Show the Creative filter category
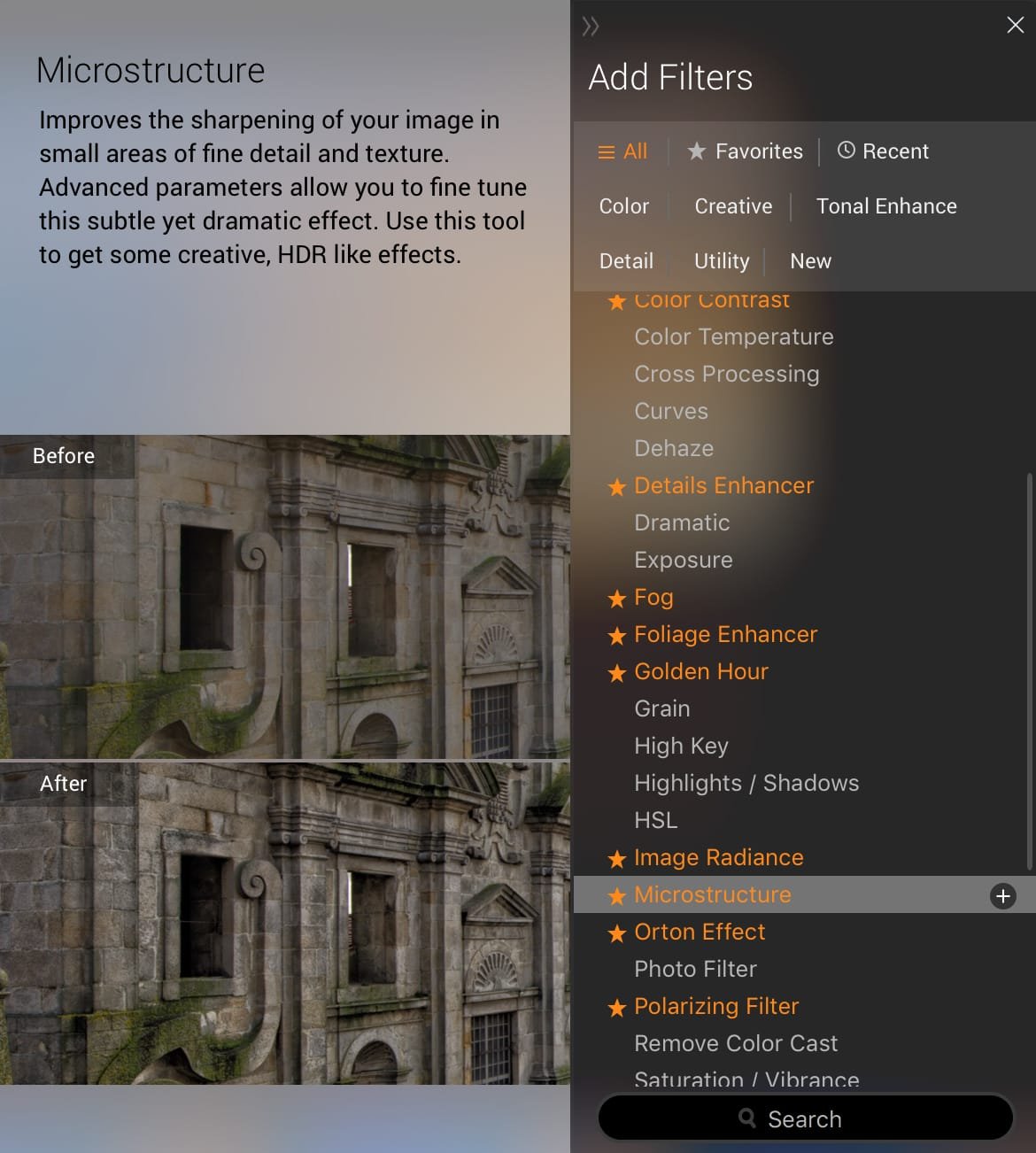Screen dimensions: 1036x1153 click(733, 206)
